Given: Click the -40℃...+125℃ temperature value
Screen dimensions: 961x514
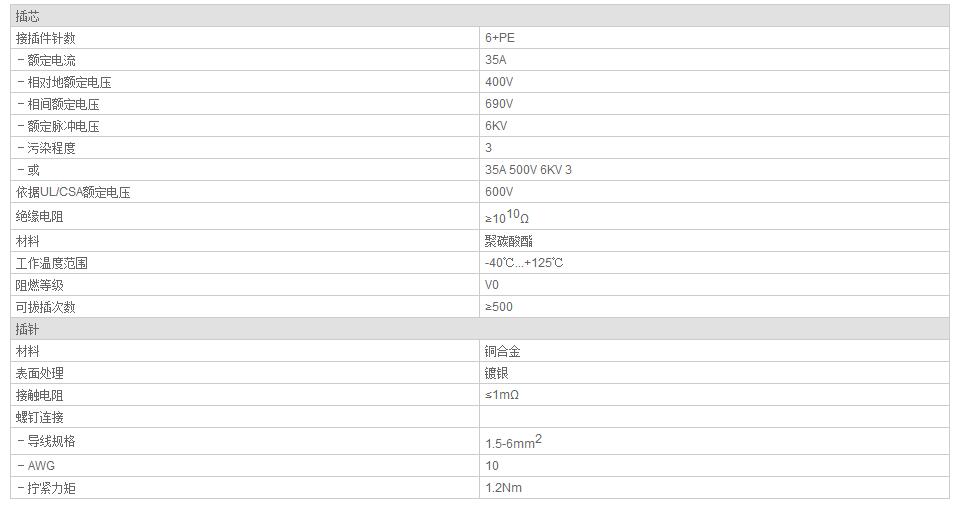Looking at the screenshot, I should 524,263.
